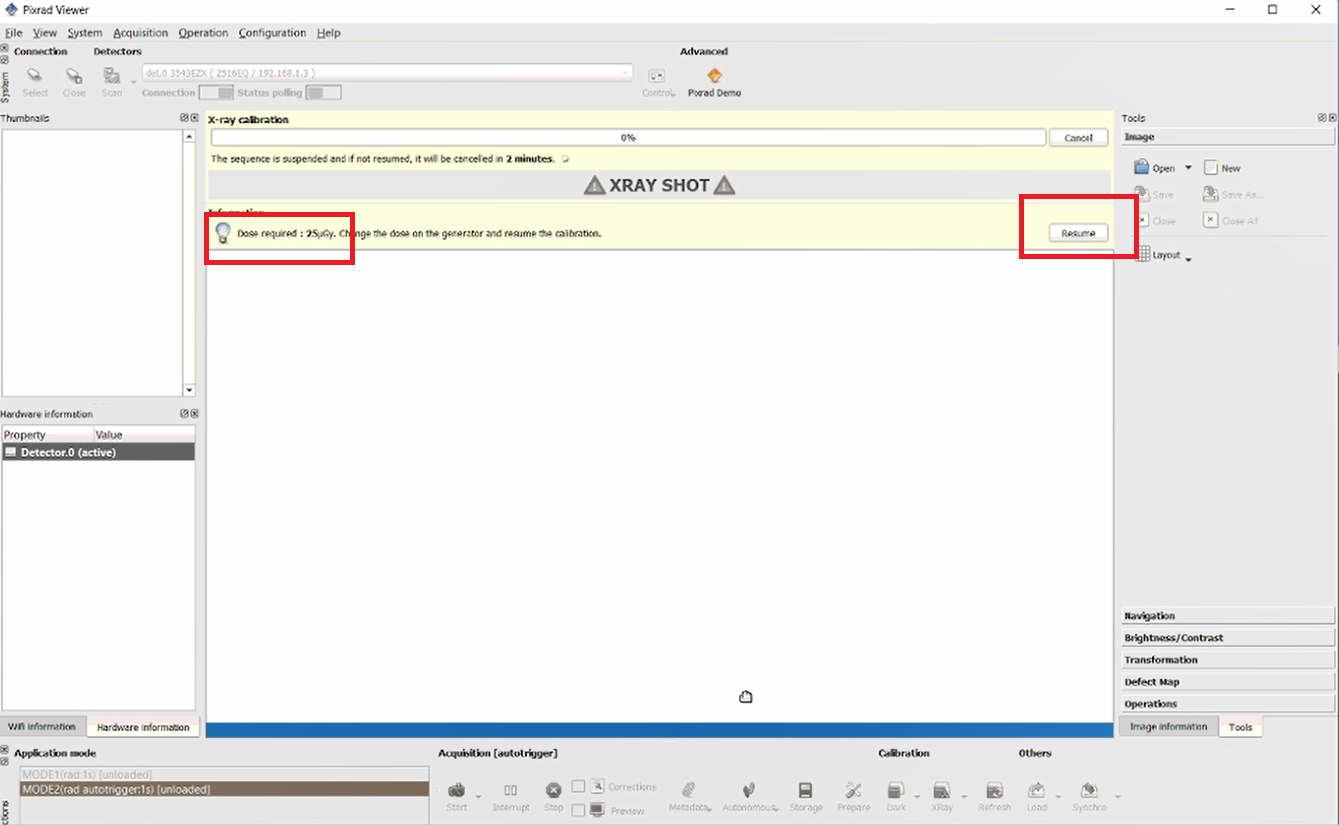Expand the detector selection dropdown
The image size is (1339, 825).
coord(626,73)
